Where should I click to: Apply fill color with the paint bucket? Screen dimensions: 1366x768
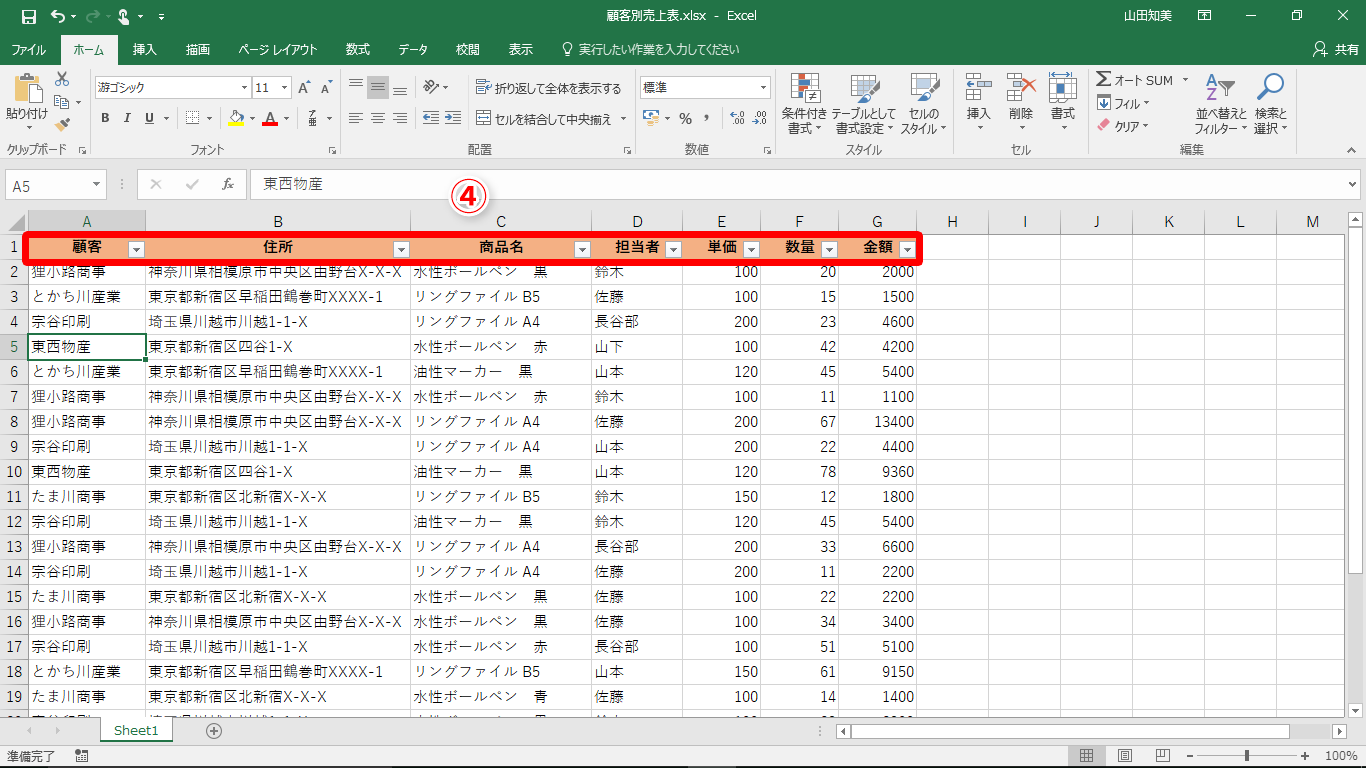pyautogui.click(x=236, y=118)
